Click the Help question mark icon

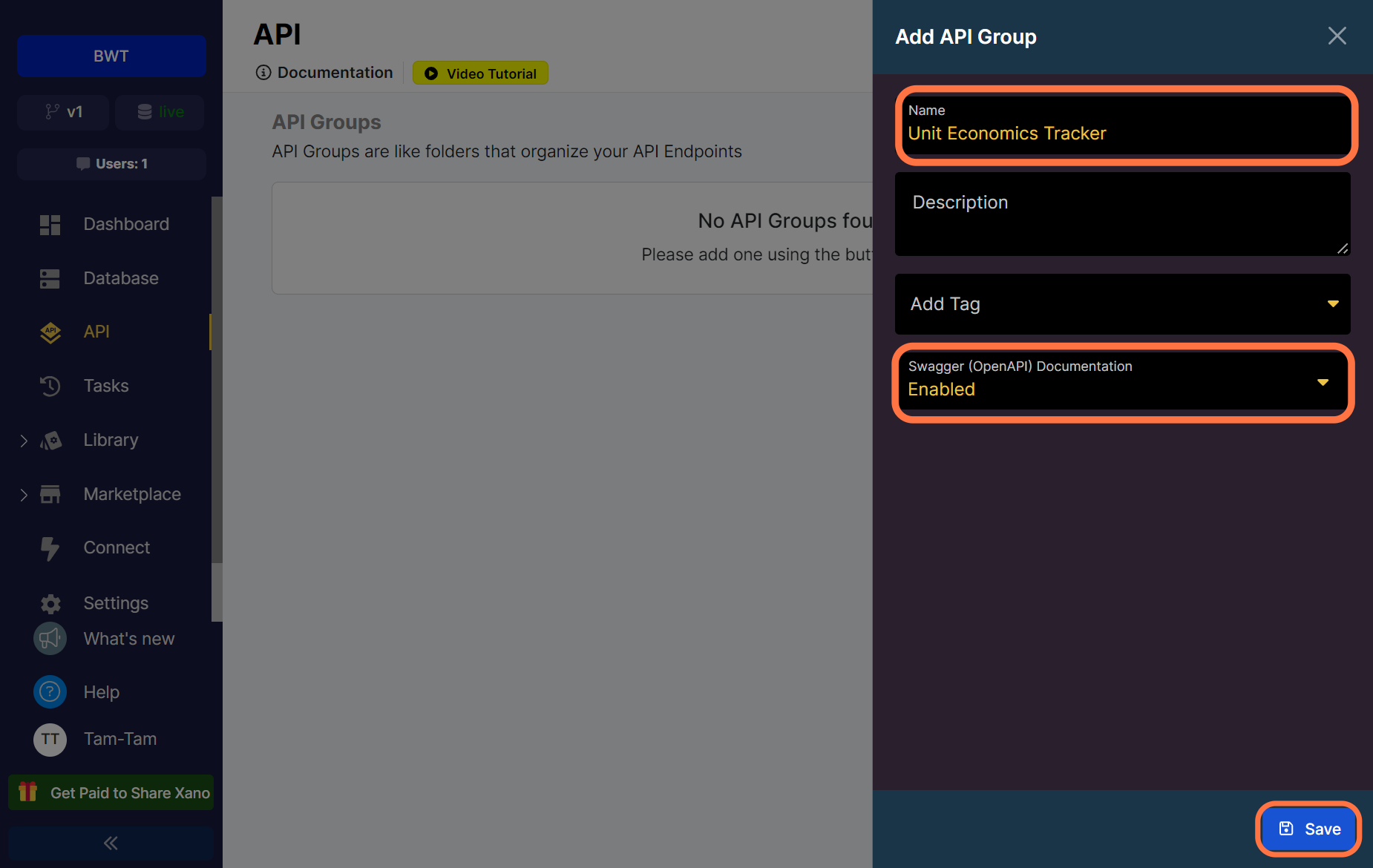tap(50, 692)
